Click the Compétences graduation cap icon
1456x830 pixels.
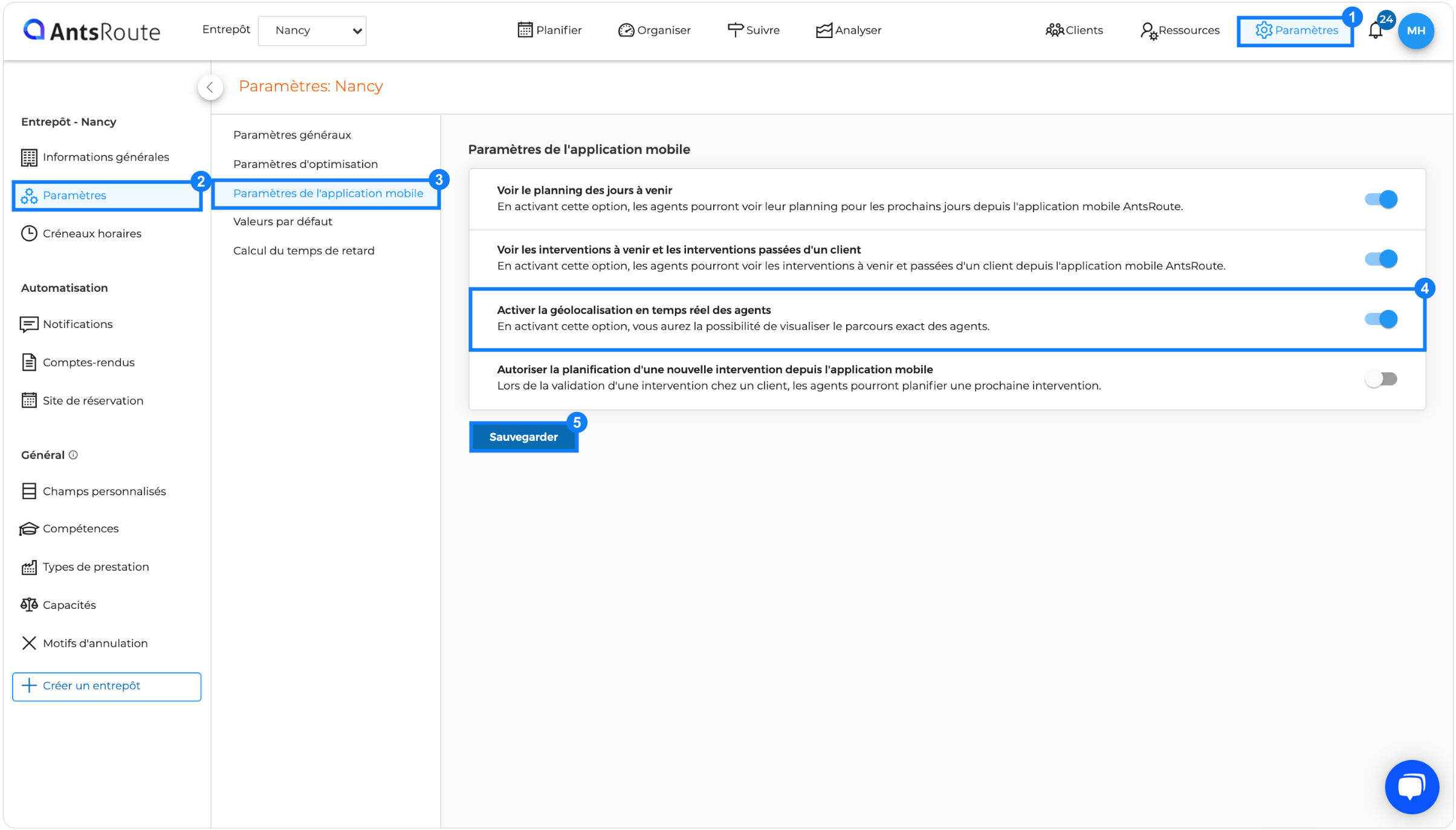coord(28,529)
